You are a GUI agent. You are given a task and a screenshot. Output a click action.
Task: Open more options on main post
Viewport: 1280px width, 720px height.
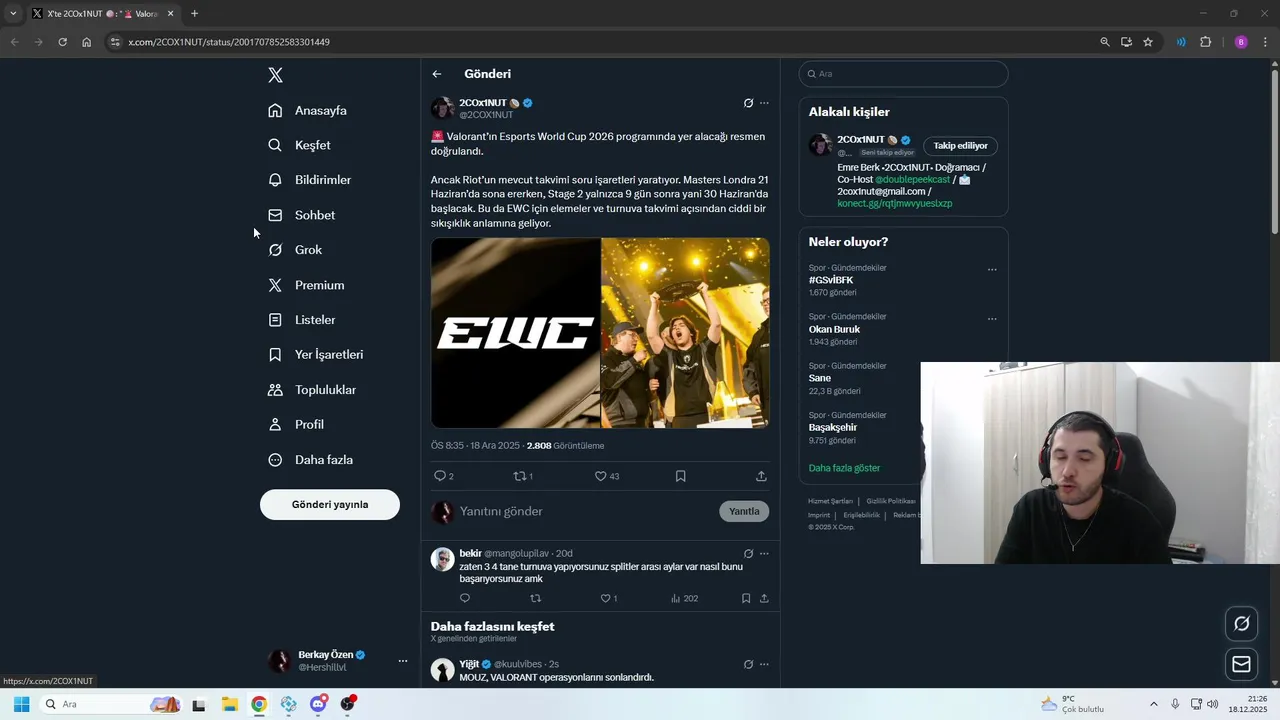click(x=764, y=103)
